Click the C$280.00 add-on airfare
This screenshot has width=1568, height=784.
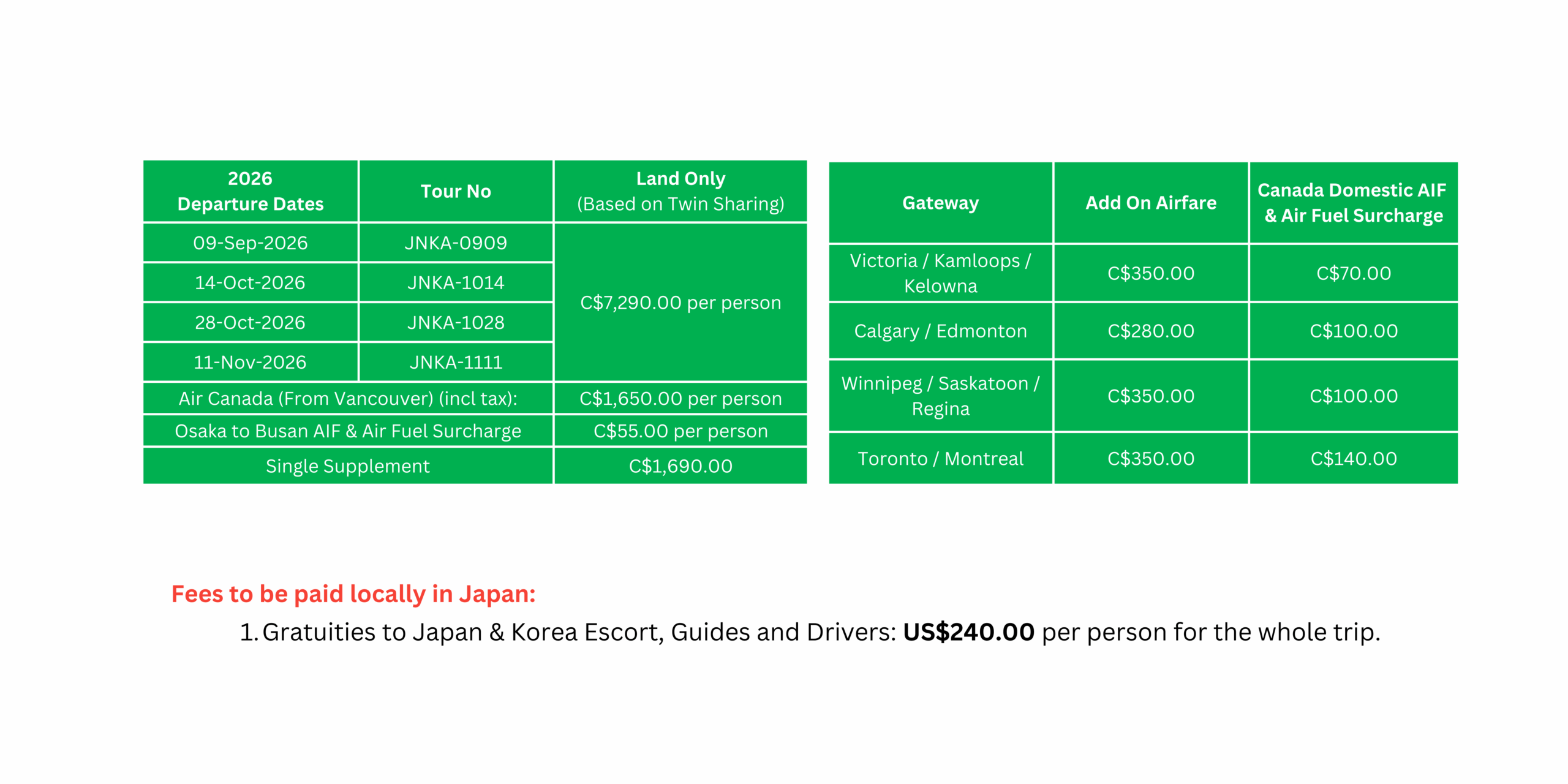click(x=1150, y=331)
